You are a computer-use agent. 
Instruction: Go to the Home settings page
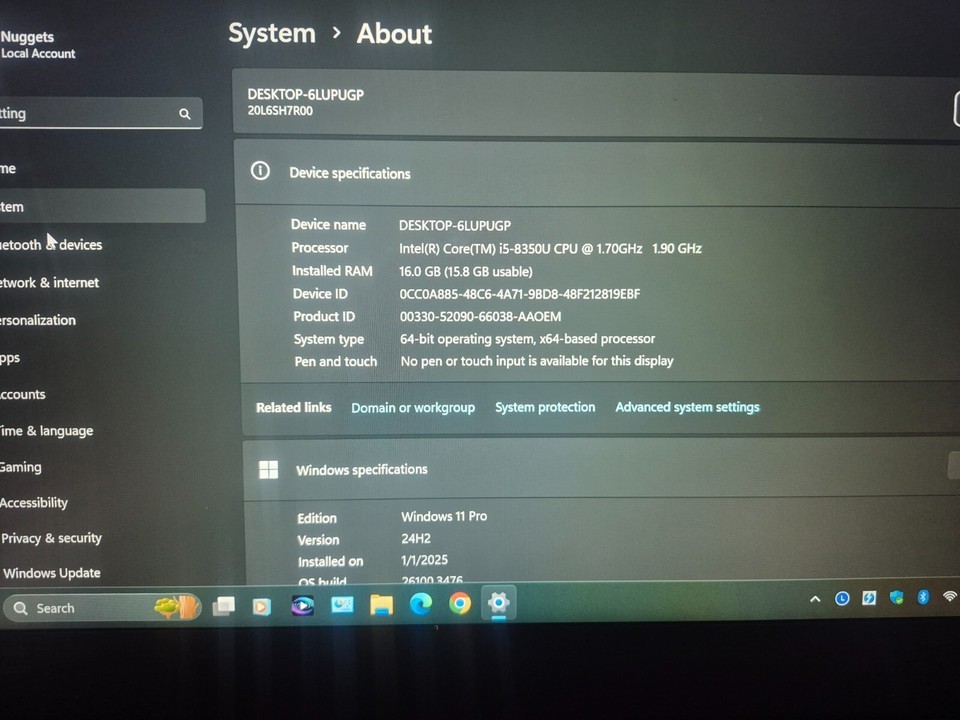click(x=101, y=168)
